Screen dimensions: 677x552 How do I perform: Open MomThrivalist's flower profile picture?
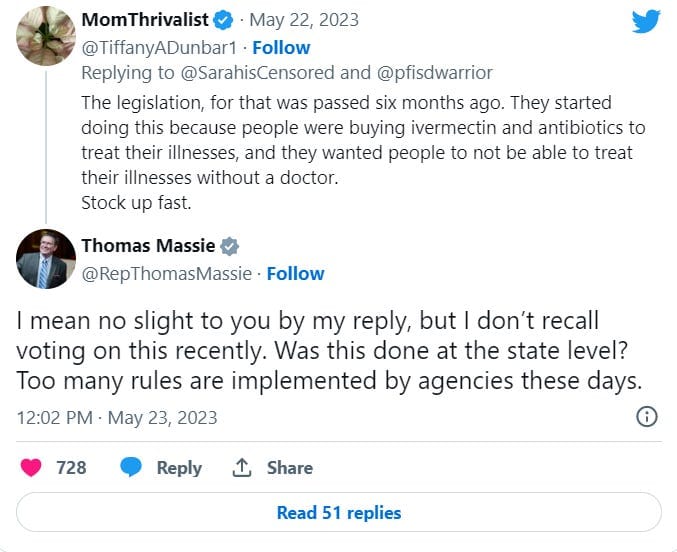tap(46, 36)
